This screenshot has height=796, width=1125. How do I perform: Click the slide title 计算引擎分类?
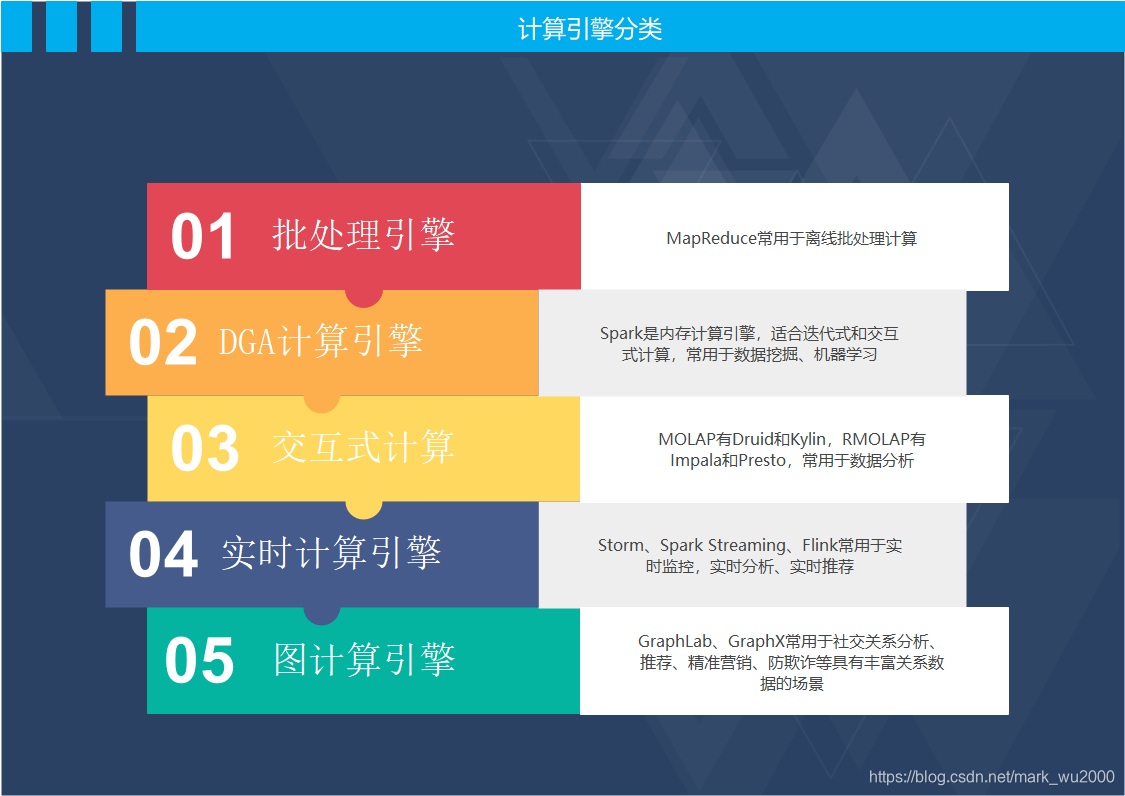(589, 28)
